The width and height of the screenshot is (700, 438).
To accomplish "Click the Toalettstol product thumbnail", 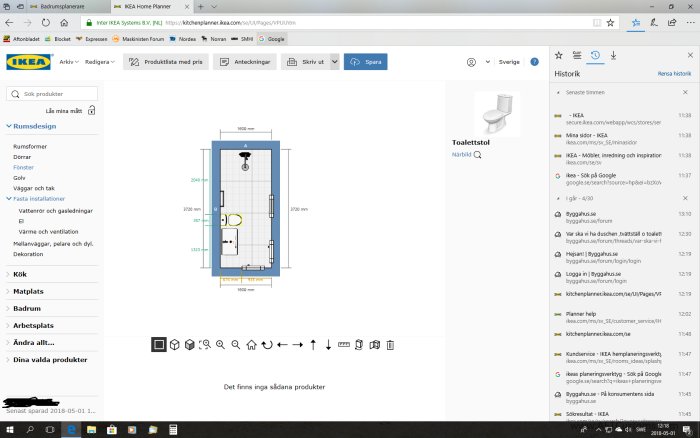I will point(497,113).
